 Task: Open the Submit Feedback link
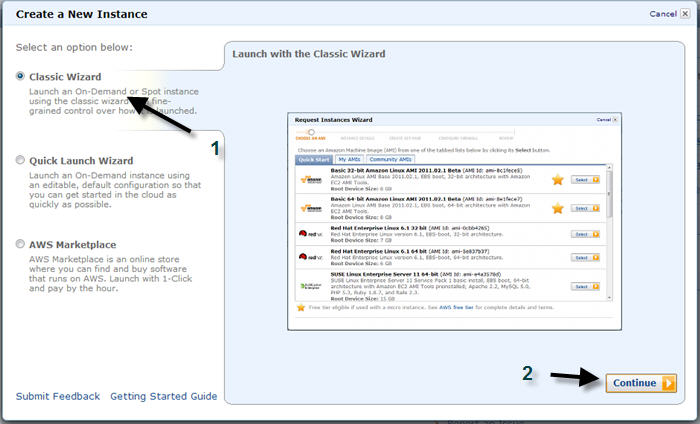(58, 396)
